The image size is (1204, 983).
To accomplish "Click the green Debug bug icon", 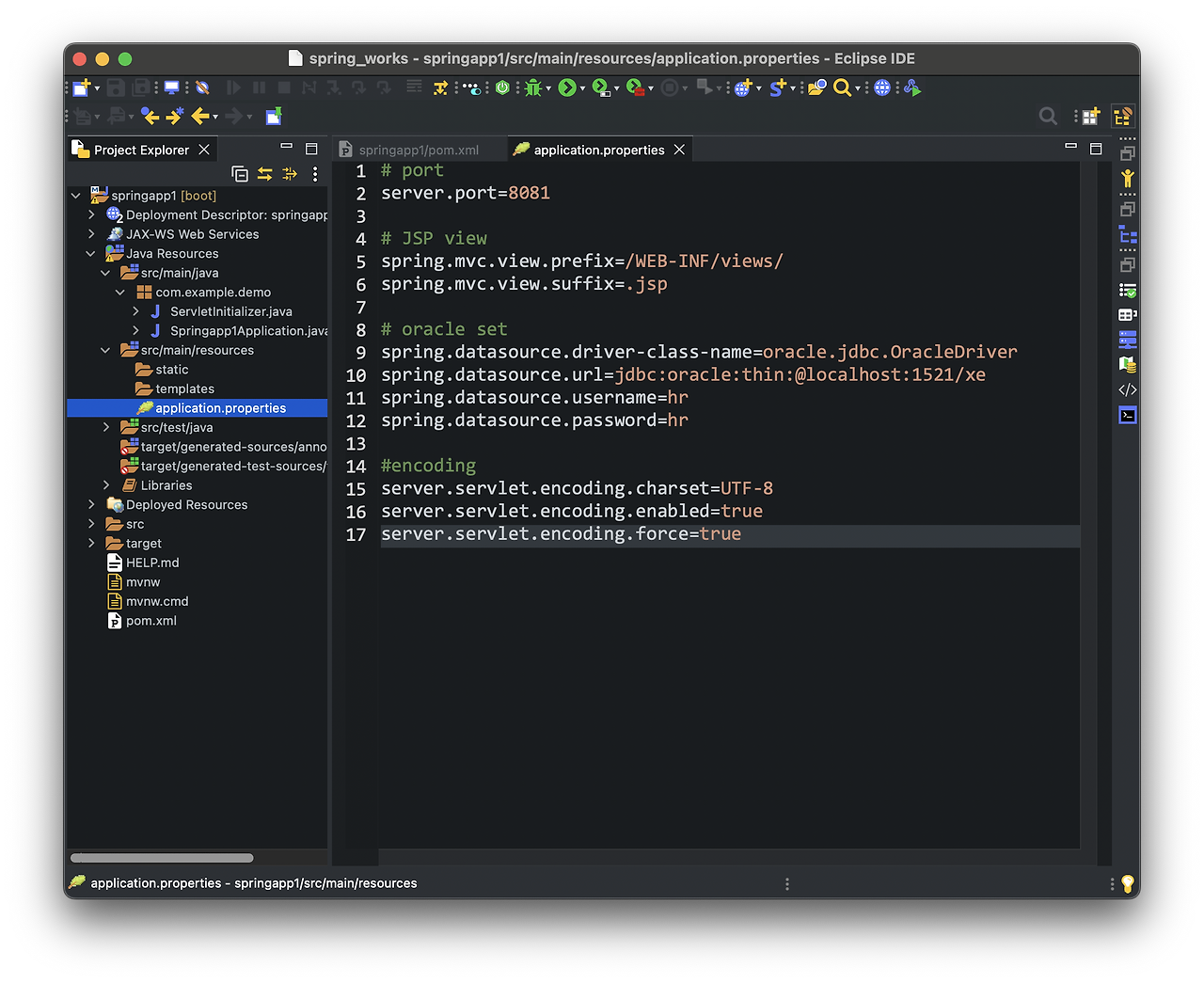I will [x=533, y=87].
